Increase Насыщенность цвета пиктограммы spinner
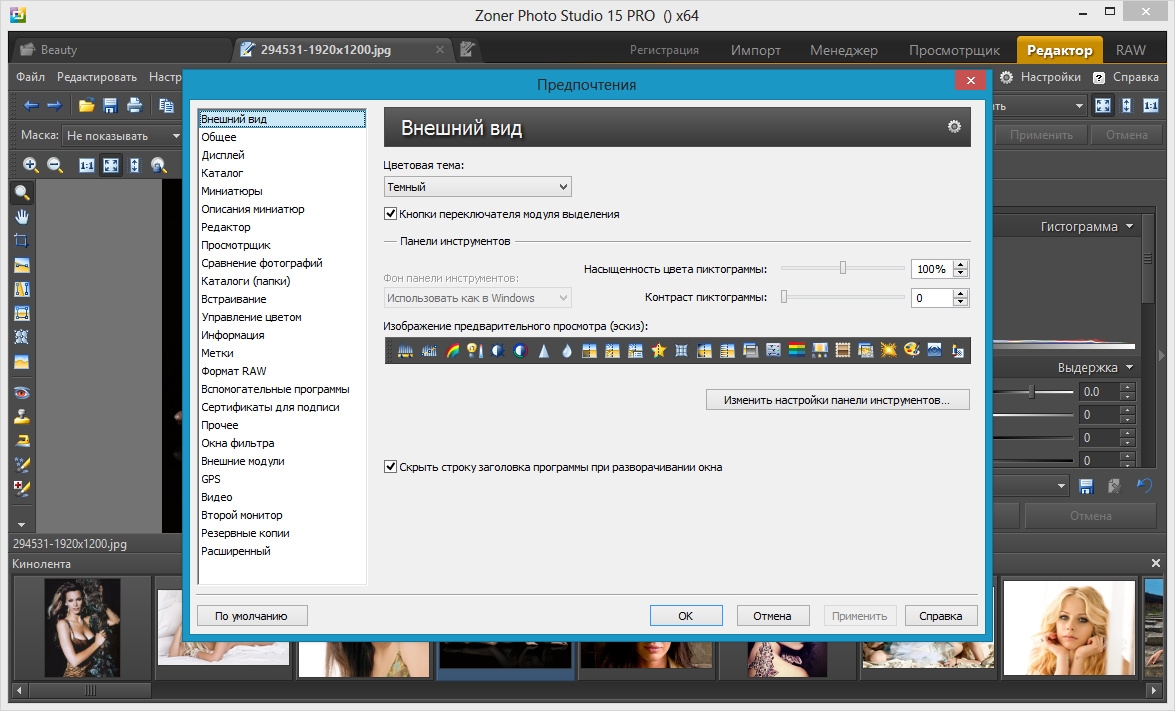This screenshot has width=1175, height=711. [x=961, y=264]
